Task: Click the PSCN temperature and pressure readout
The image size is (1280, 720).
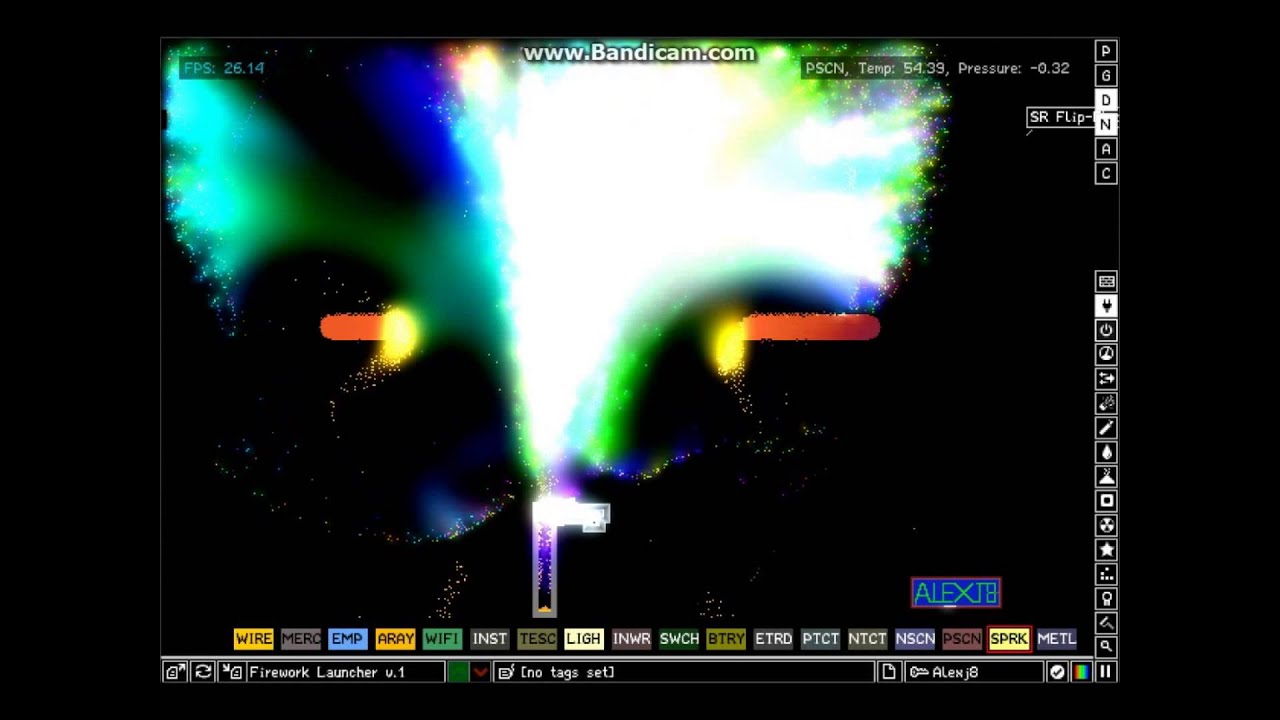Action: tap(937, 68)
